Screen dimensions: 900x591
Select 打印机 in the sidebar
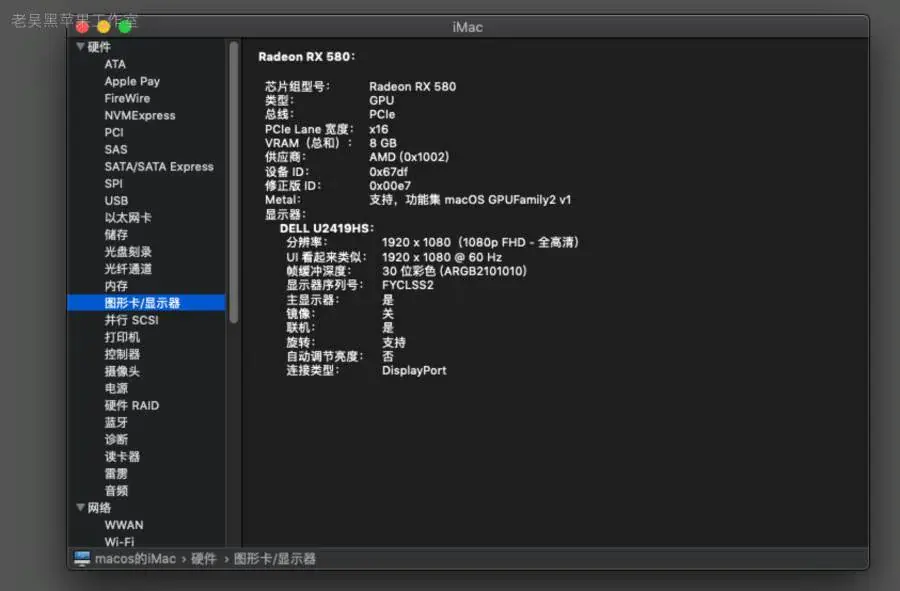[122, 337]
